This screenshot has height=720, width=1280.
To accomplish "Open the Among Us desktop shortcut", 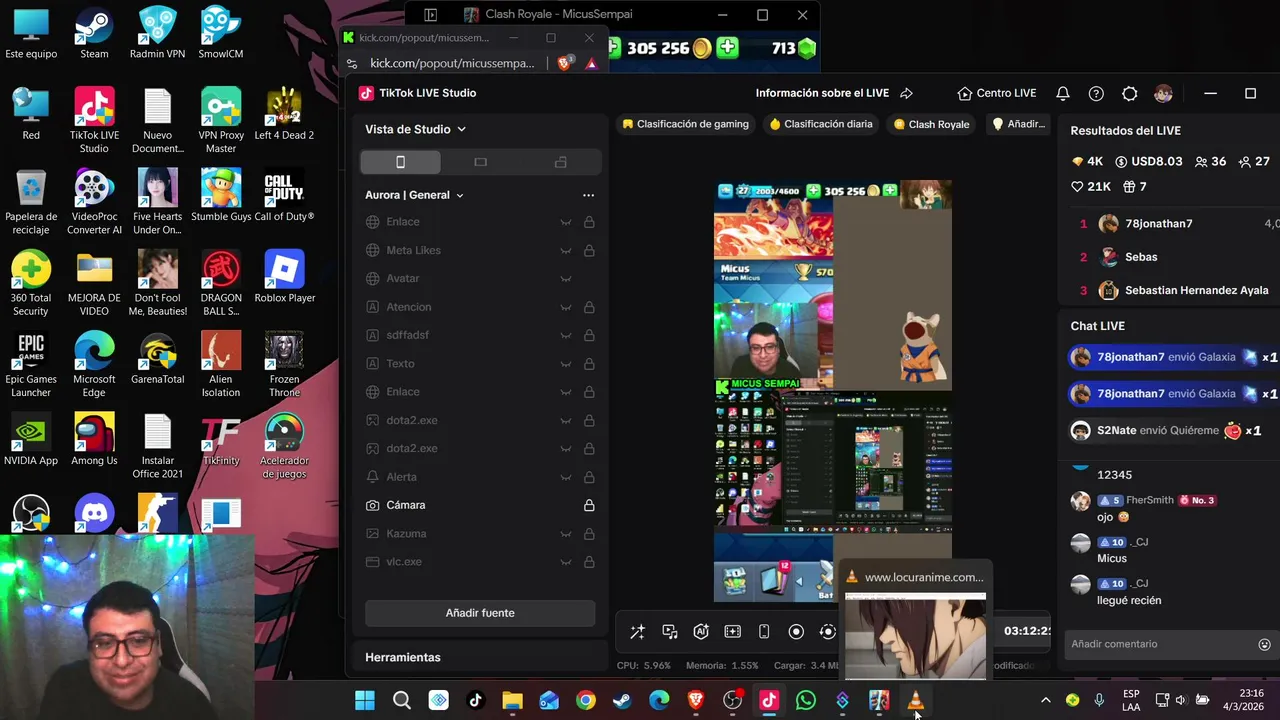I will 94,440.
